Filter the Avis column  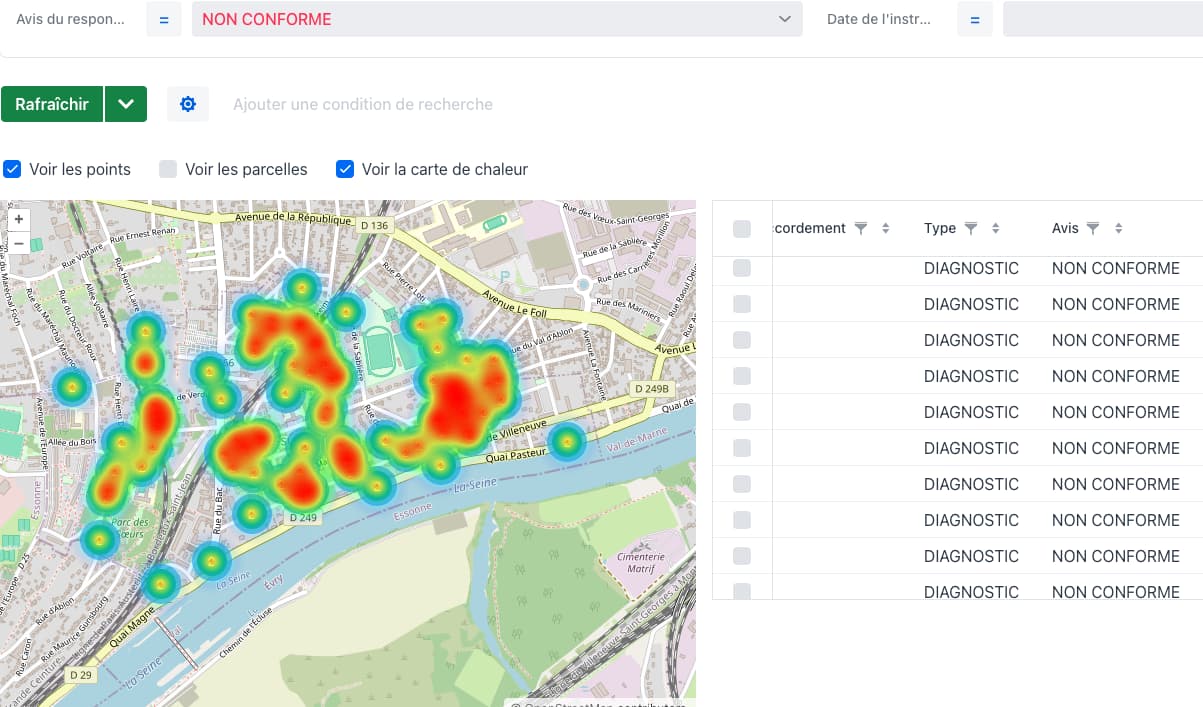[x=1093, y=228]
